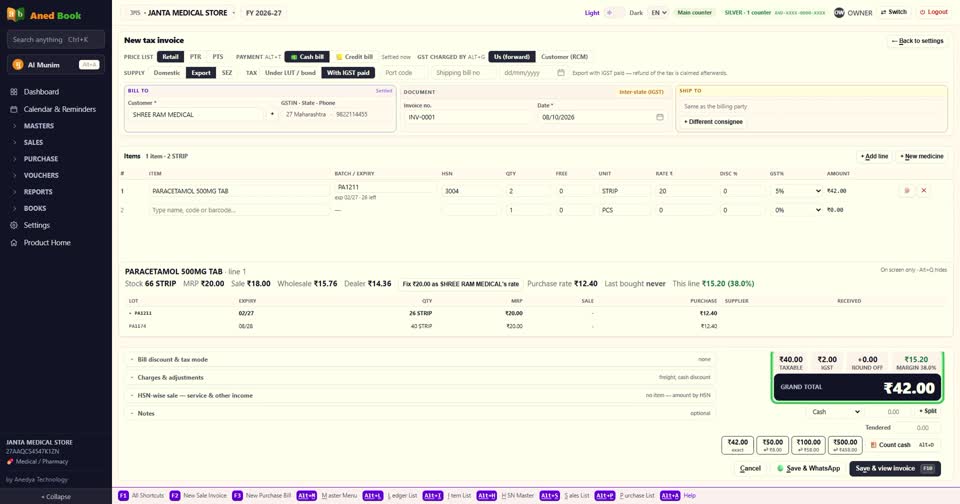
Task: Open Master Menu via Alt+M badge
Action: (x=307, y=495)
